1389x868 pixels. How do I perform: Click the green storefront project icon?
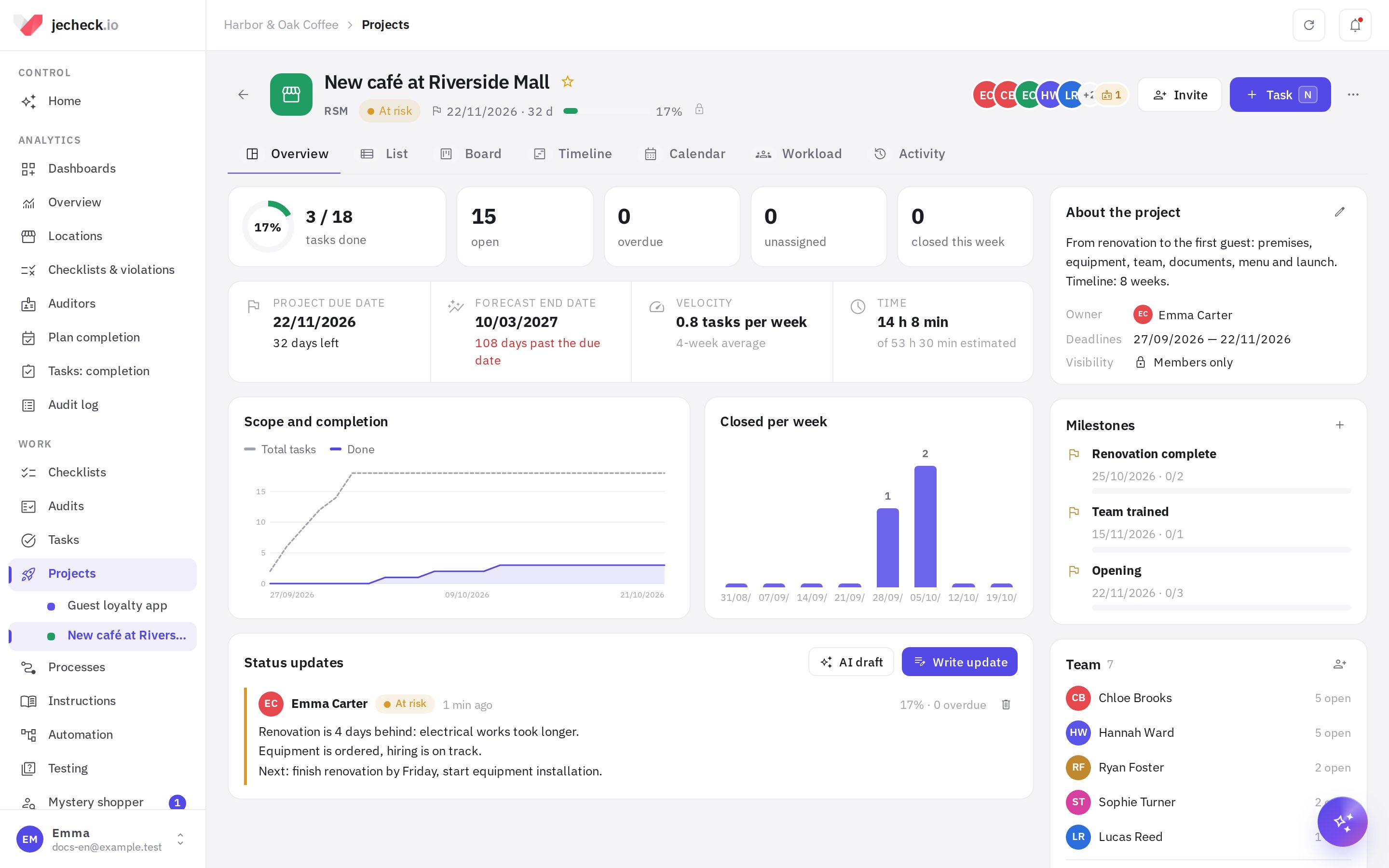tap(291, 95)
